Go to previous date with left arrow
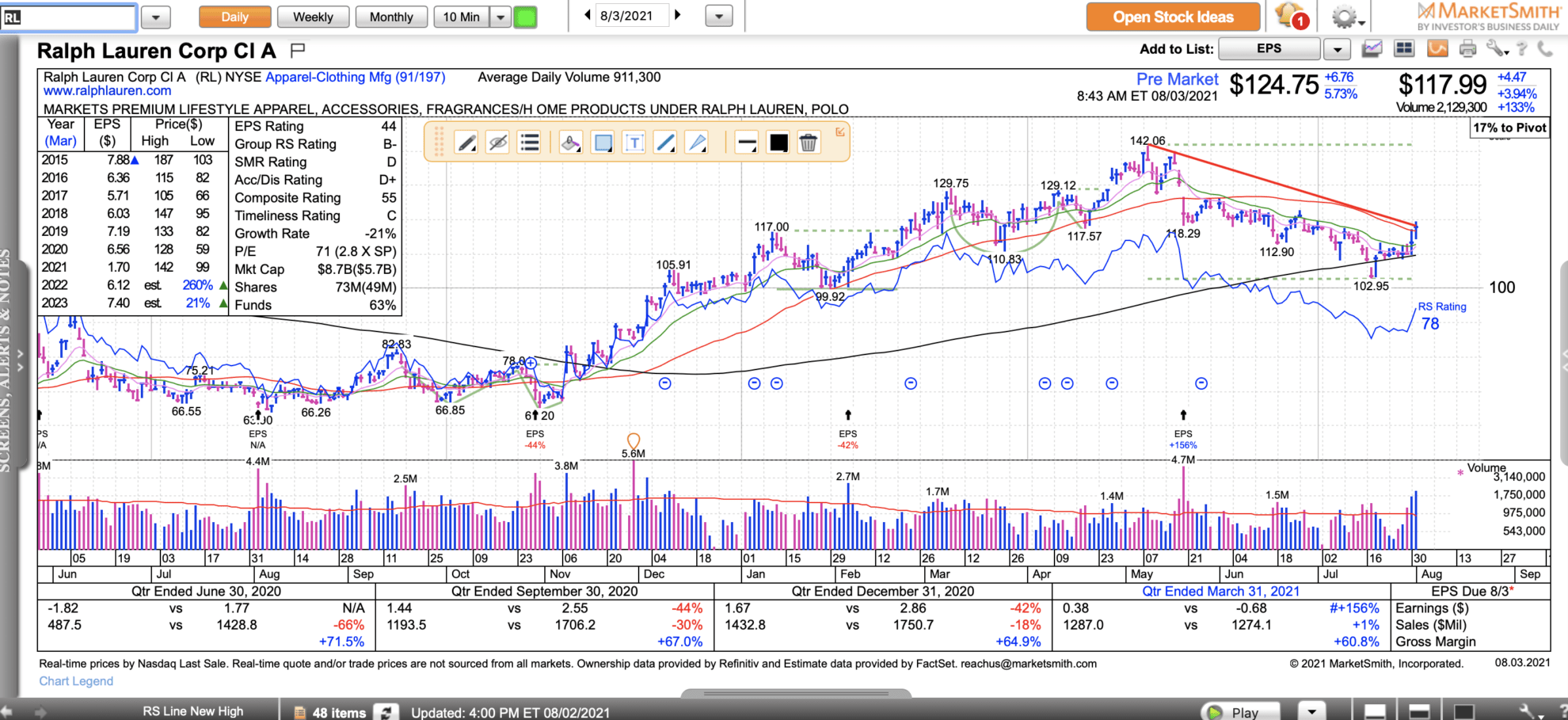The image size is (1568, 720). [x=587, y=15]
